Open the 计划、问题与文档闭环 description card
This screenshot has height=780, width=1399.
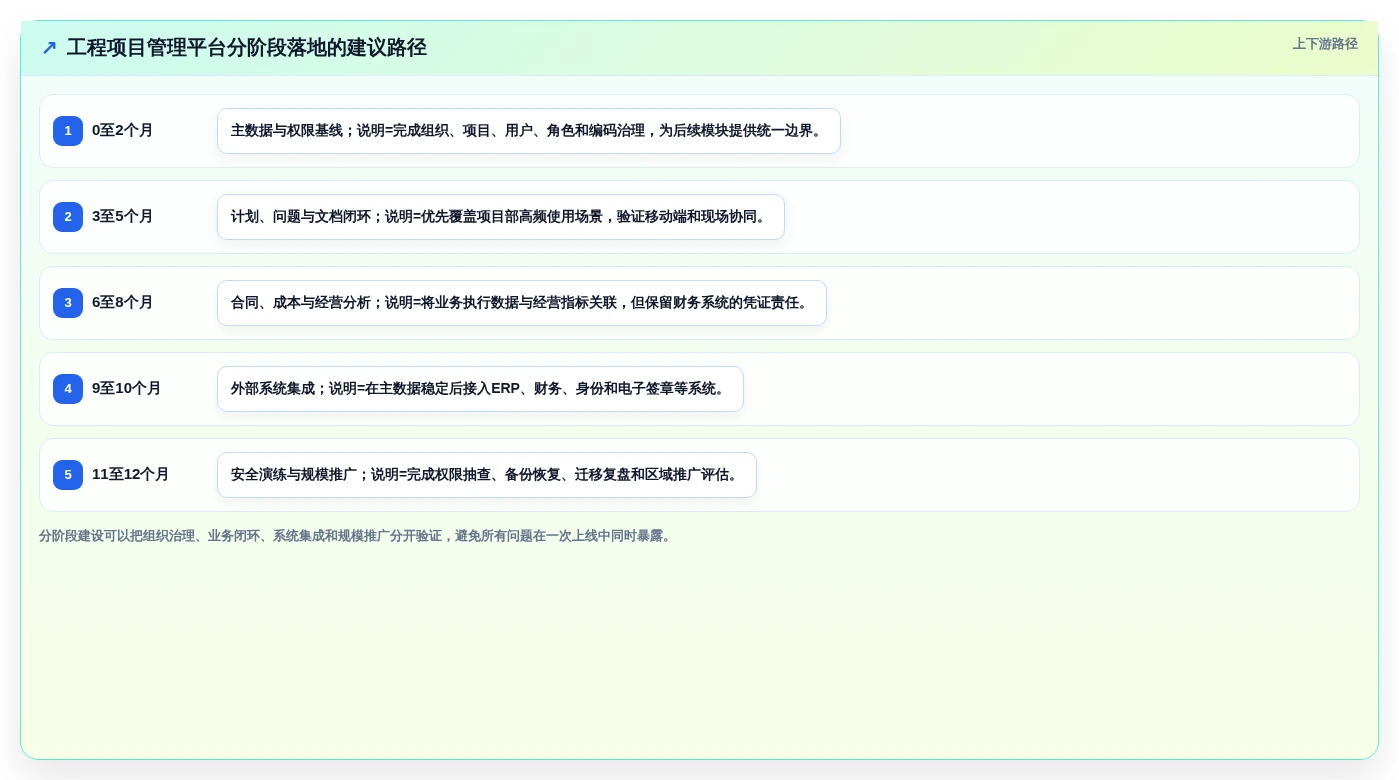pos(501,217)
